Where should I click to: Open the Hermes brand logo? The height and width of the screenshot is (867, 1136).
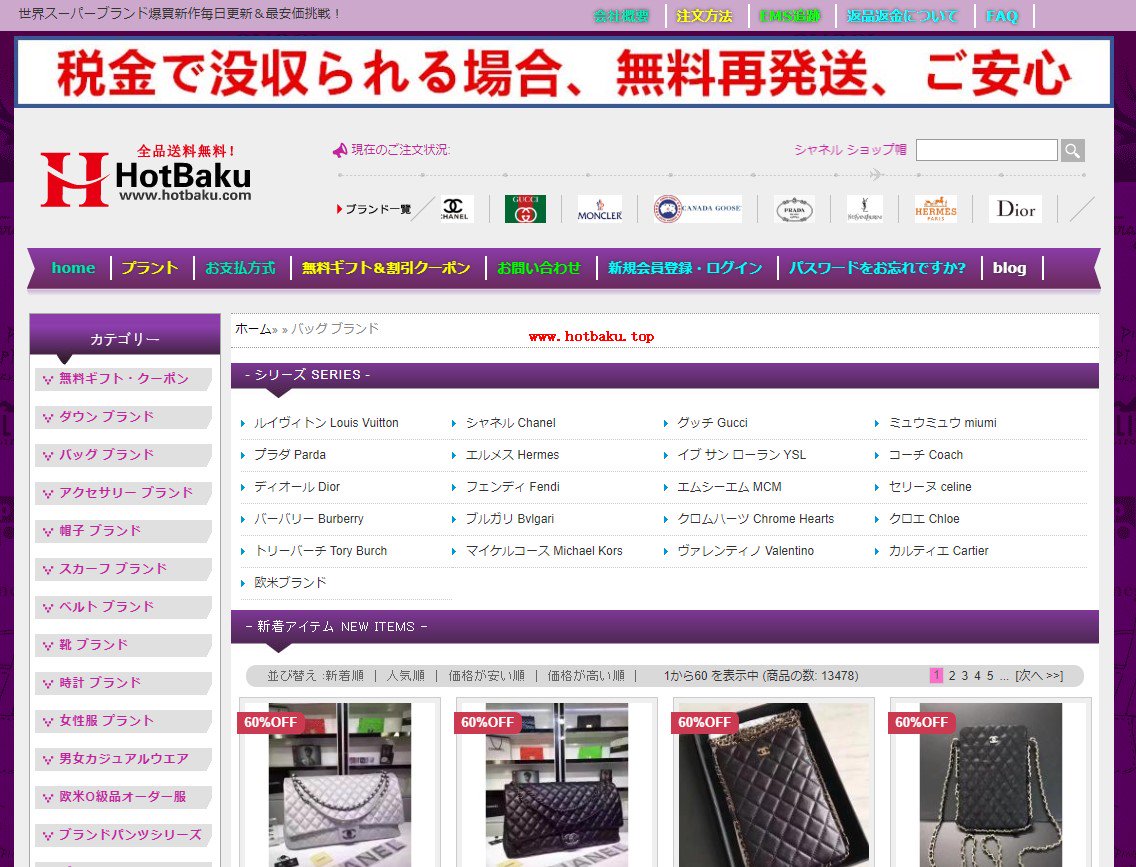[935, 209]
